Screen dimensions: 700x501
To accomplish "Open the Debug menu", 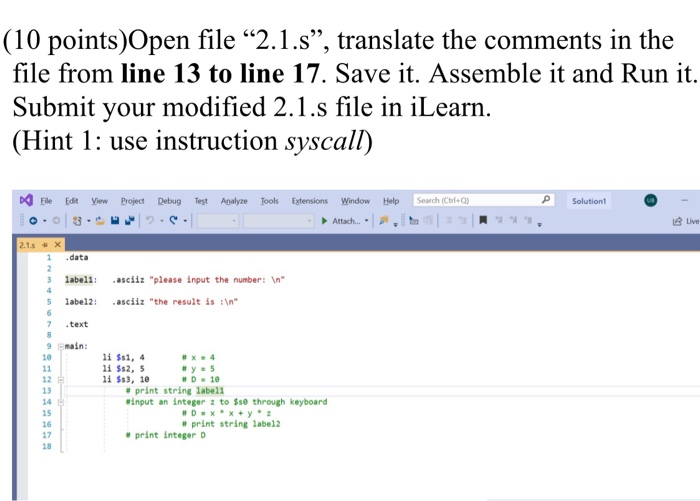I will 169,201.
